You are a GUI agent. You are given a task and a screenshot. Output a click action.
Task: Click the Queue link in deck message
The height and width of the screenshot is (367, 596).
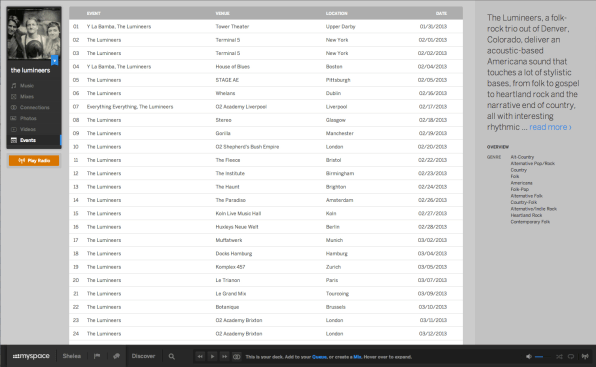tap(319, 357)
